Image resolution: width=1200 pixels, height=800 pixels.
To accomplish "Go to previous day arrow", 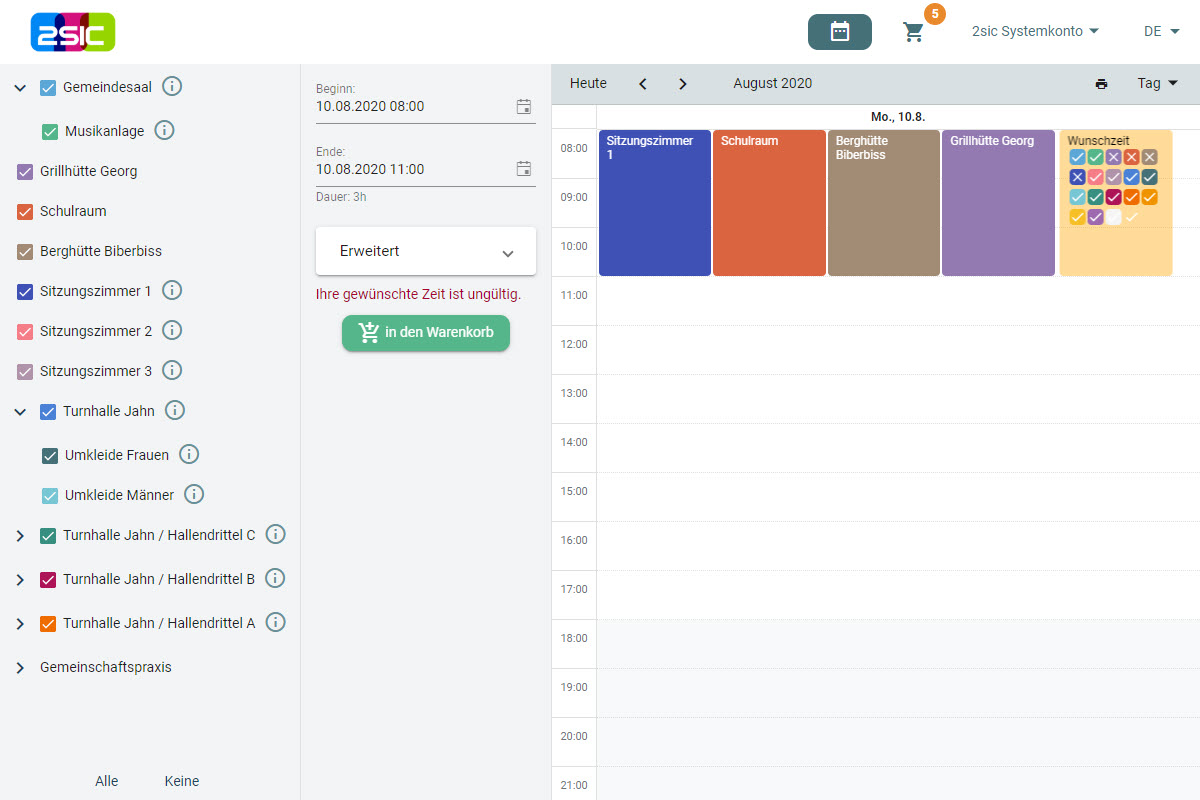I will click(x=643, y=84).
